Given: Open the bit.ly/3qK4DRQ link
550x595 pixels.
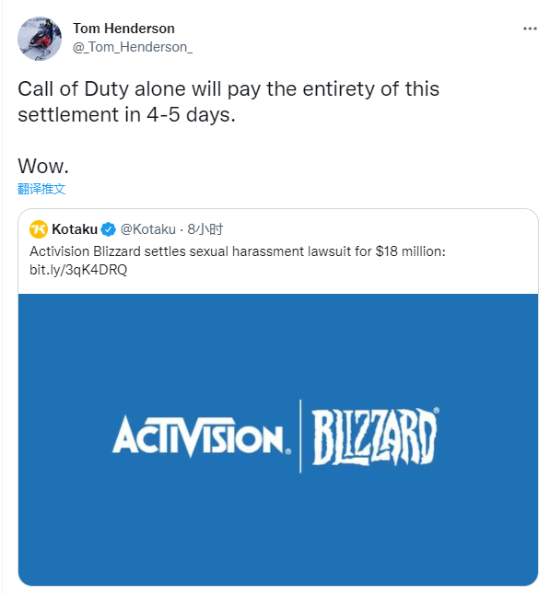Looking at the screenshot, I should point(78,270).
